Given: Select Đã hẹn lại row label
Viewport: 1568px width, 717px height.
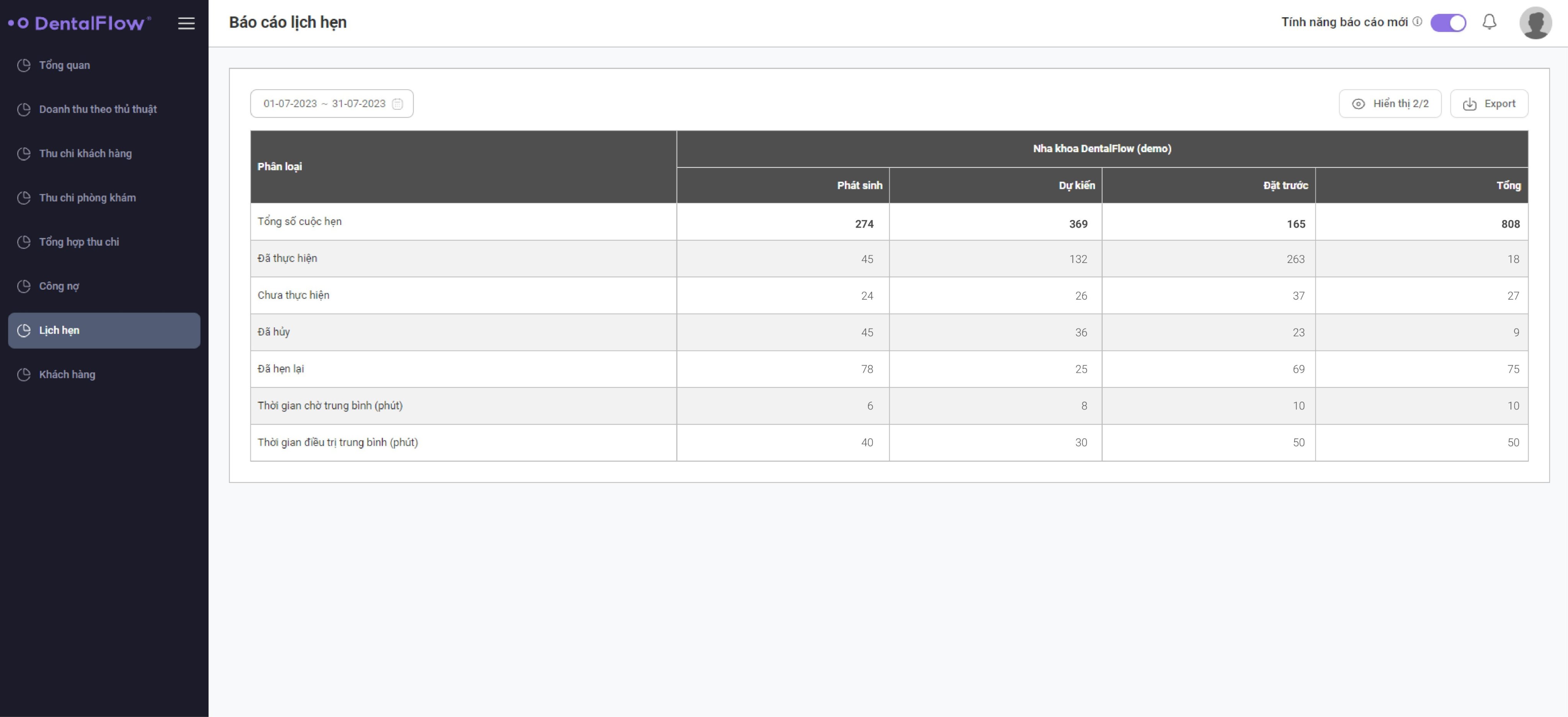Looking at the screenshot, I should click(x=281, y=369).
